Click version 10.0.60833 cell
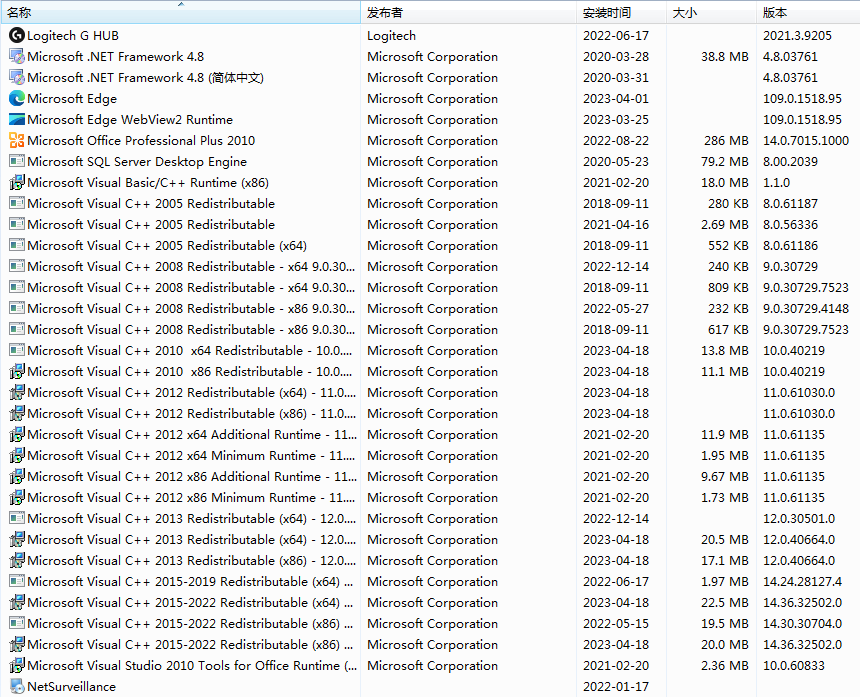 (794, 666)
